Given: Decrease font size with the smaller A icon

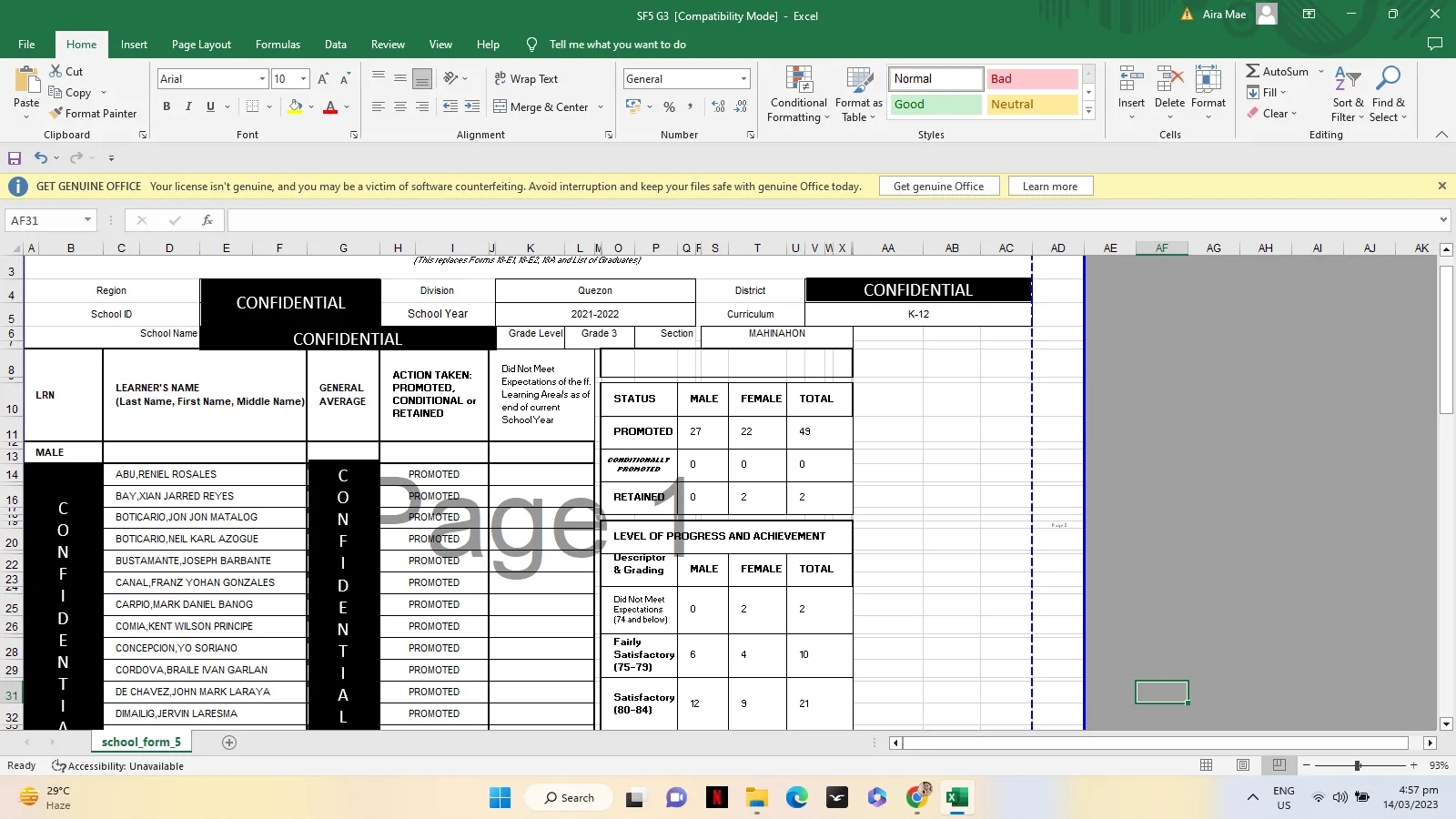Looking at the screenshot, I should point(345,79).
